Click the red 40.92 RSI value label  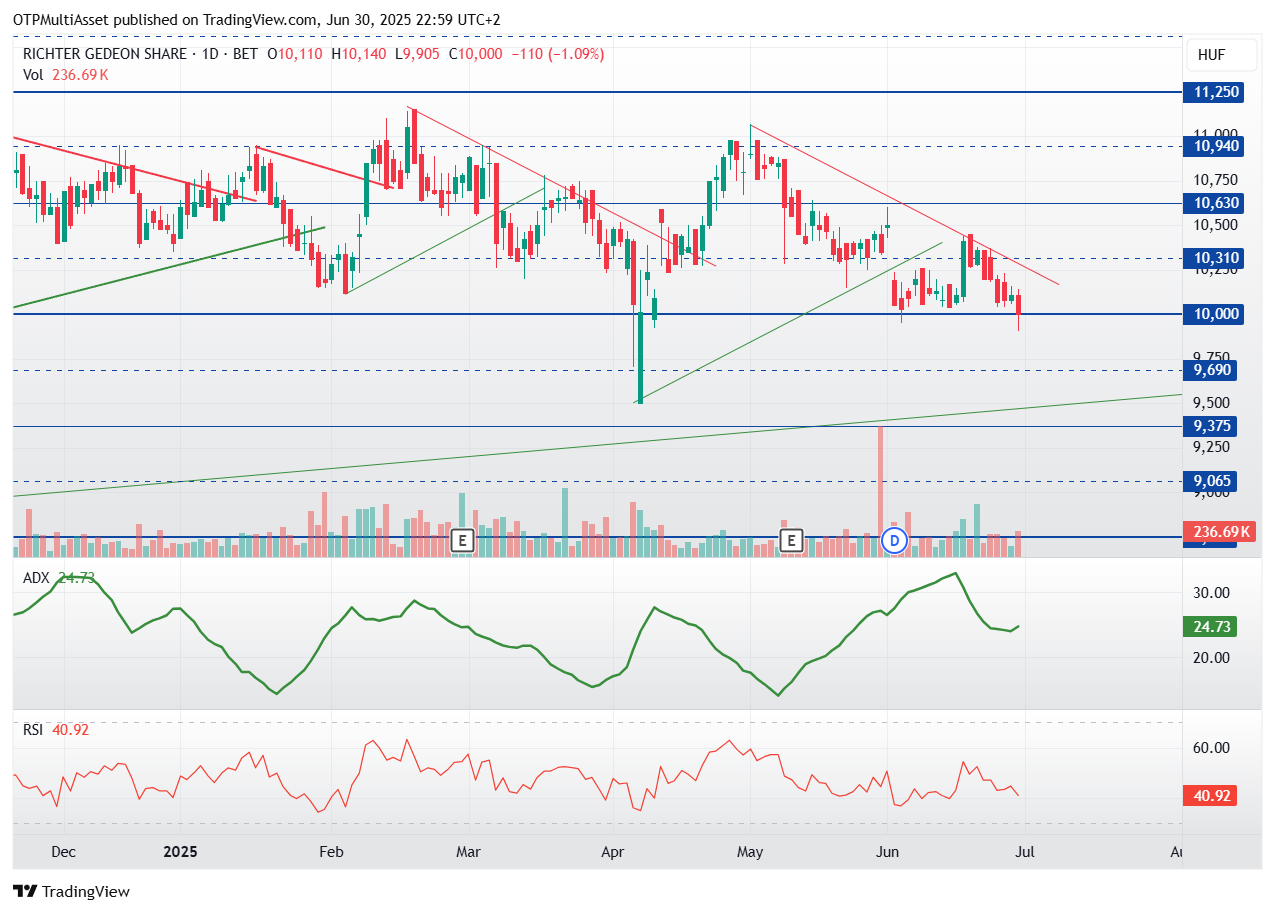click(x=1214, y=797)
